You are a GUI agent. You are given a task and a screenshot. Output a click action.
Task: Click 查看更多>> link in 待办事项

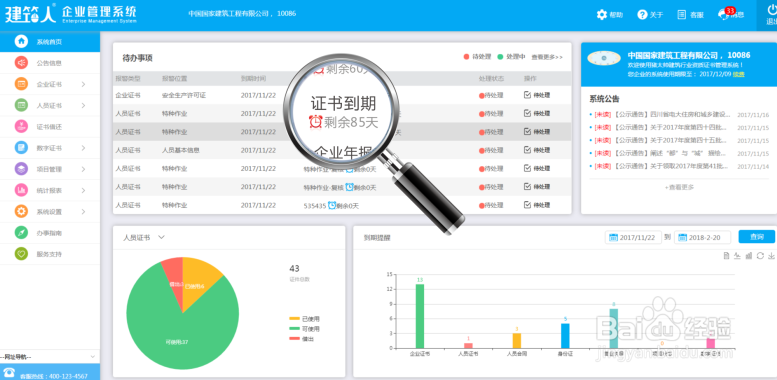547,57
